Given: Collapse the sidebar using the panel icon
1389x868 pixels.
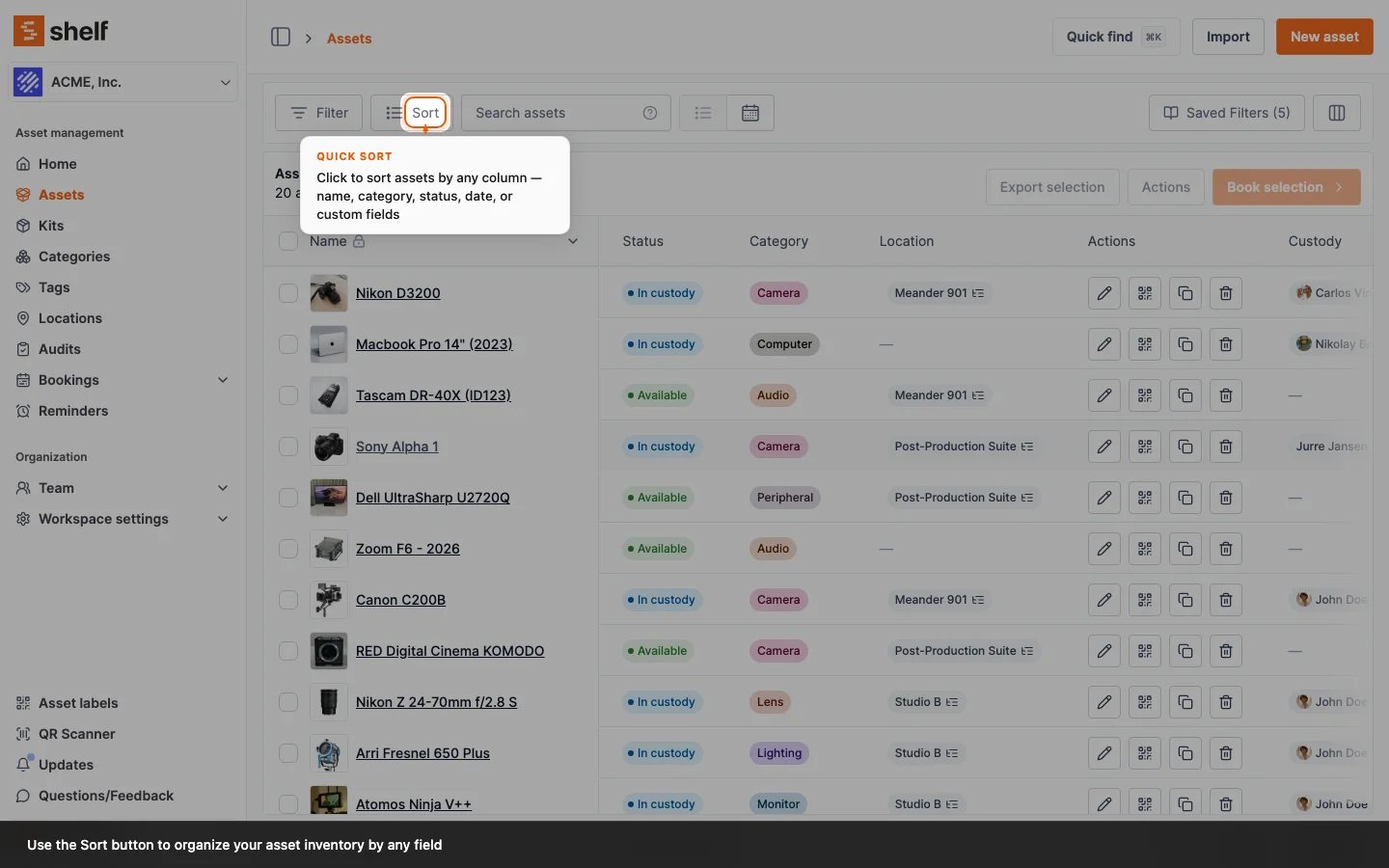Looking at the screenshot, I should coord(281,38).
